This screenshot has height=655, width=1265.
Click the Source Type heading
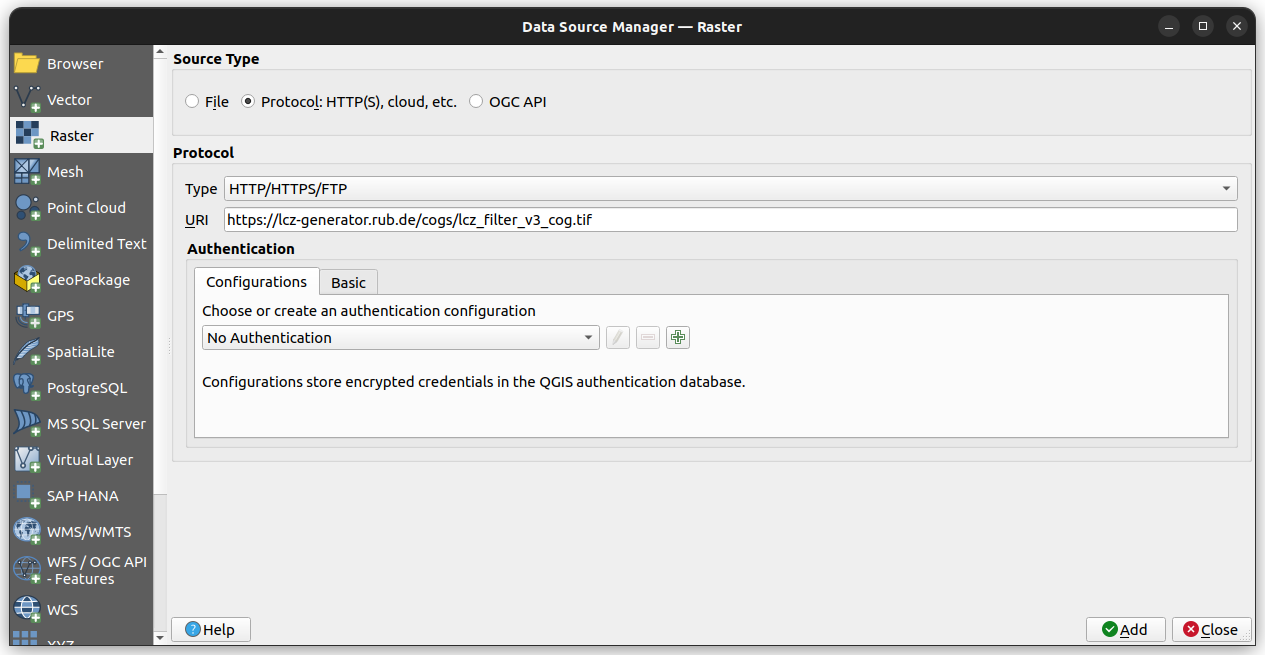(x=216, y=59)
